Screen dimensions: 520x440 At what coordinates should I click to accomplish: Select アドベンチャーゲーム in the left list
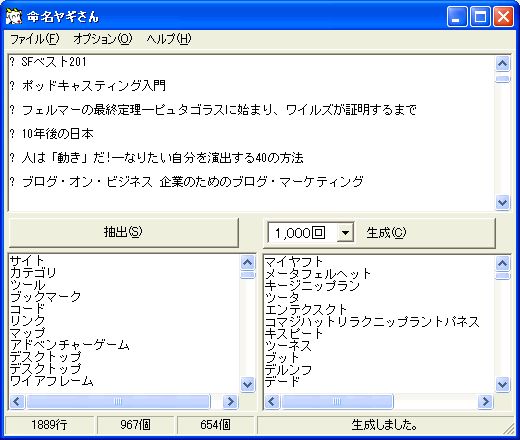[x=69, y=345]
